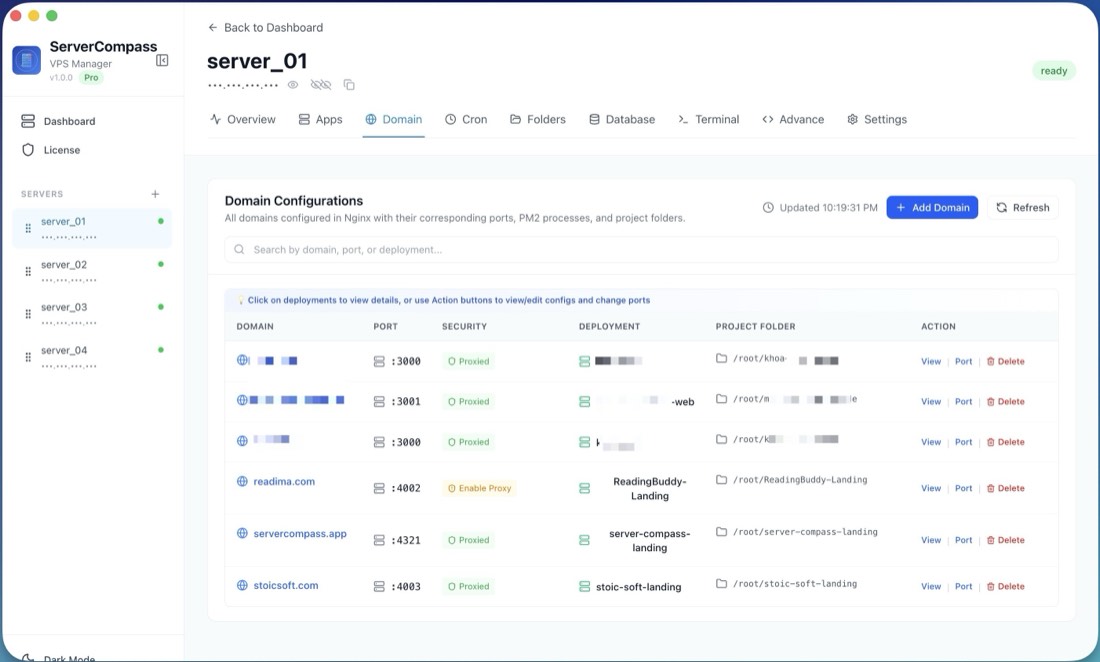1100x662 pixels.
Task: Refresh the domain configurations
Action: point(1022,208)
